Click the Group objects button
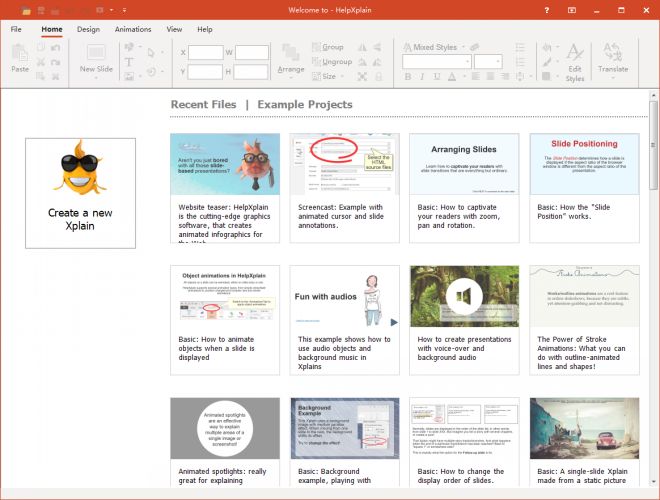This screenshot has width=660, height=500. [328, 47]
